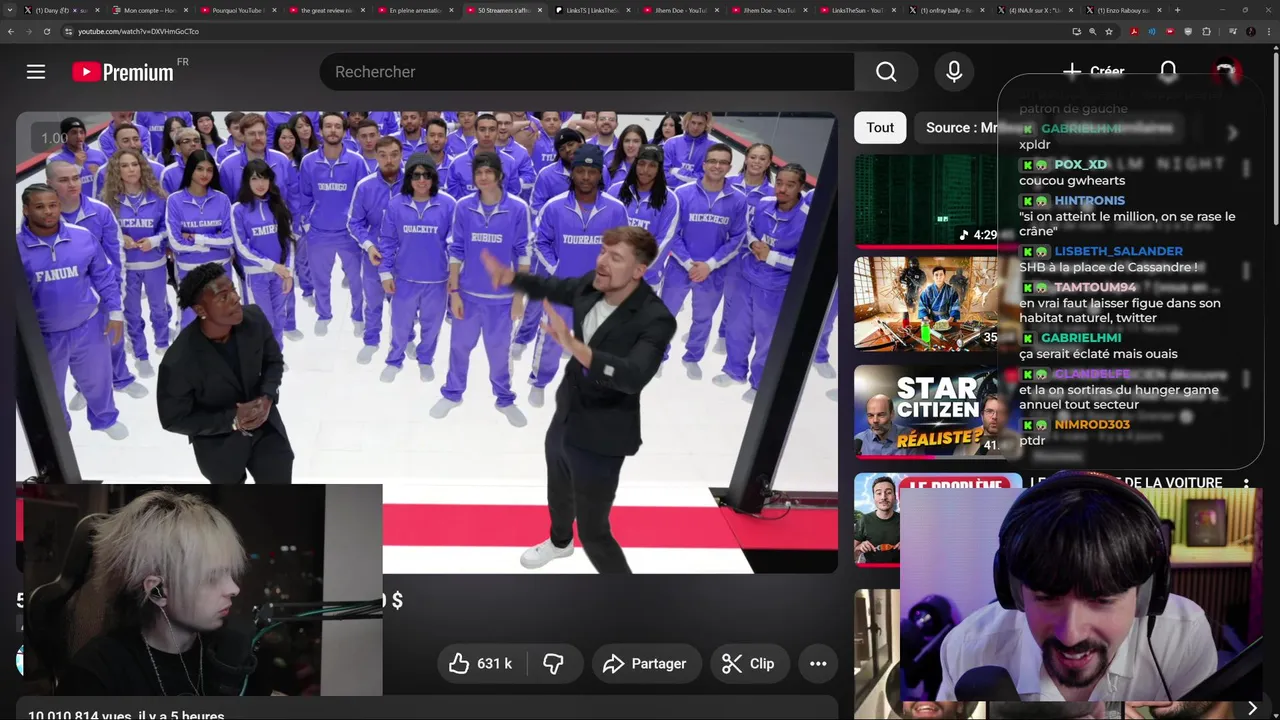Go forward in the browser
The height and width of the screenshot is (720, 1280).
pyautogui.click(x=29, y=31)
